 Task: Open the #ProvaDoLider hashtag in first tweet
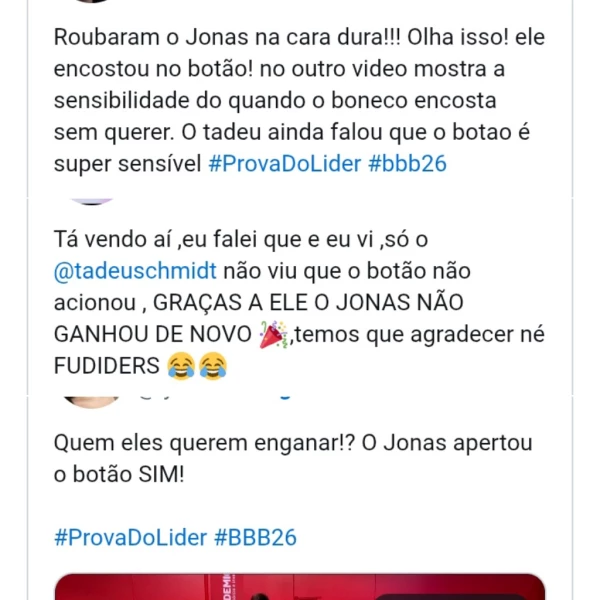pyautogui.click(x=284, y=164)
